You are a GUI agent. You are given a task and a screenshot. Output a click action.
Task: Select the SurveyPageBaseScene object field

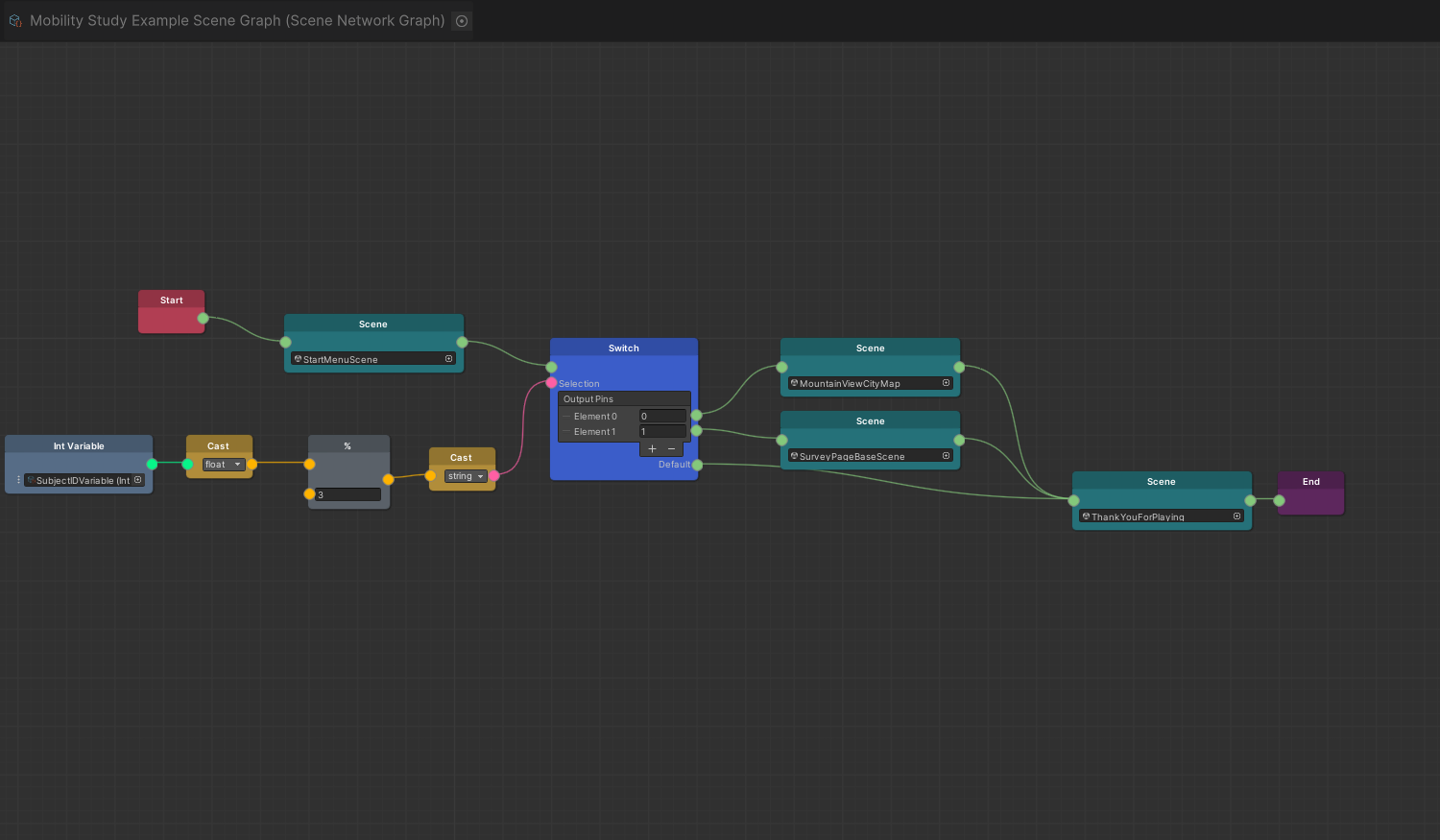click(870, 456)
